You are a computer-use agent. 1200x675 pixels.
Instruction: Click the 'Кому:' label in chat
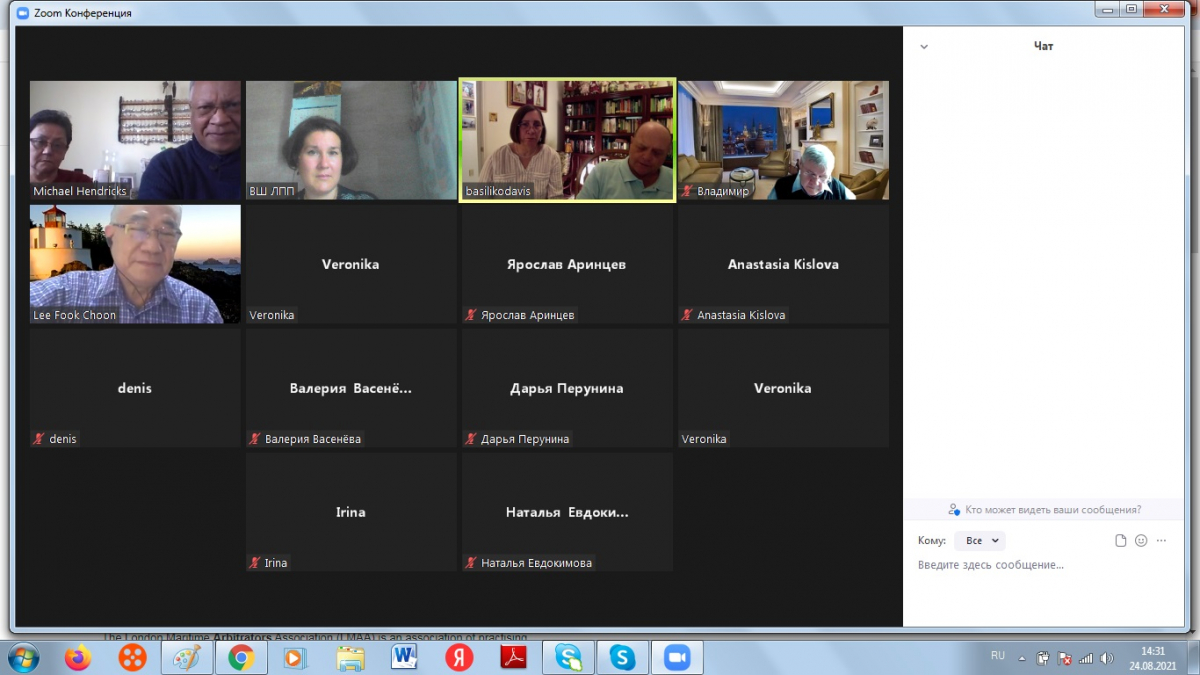932,541
